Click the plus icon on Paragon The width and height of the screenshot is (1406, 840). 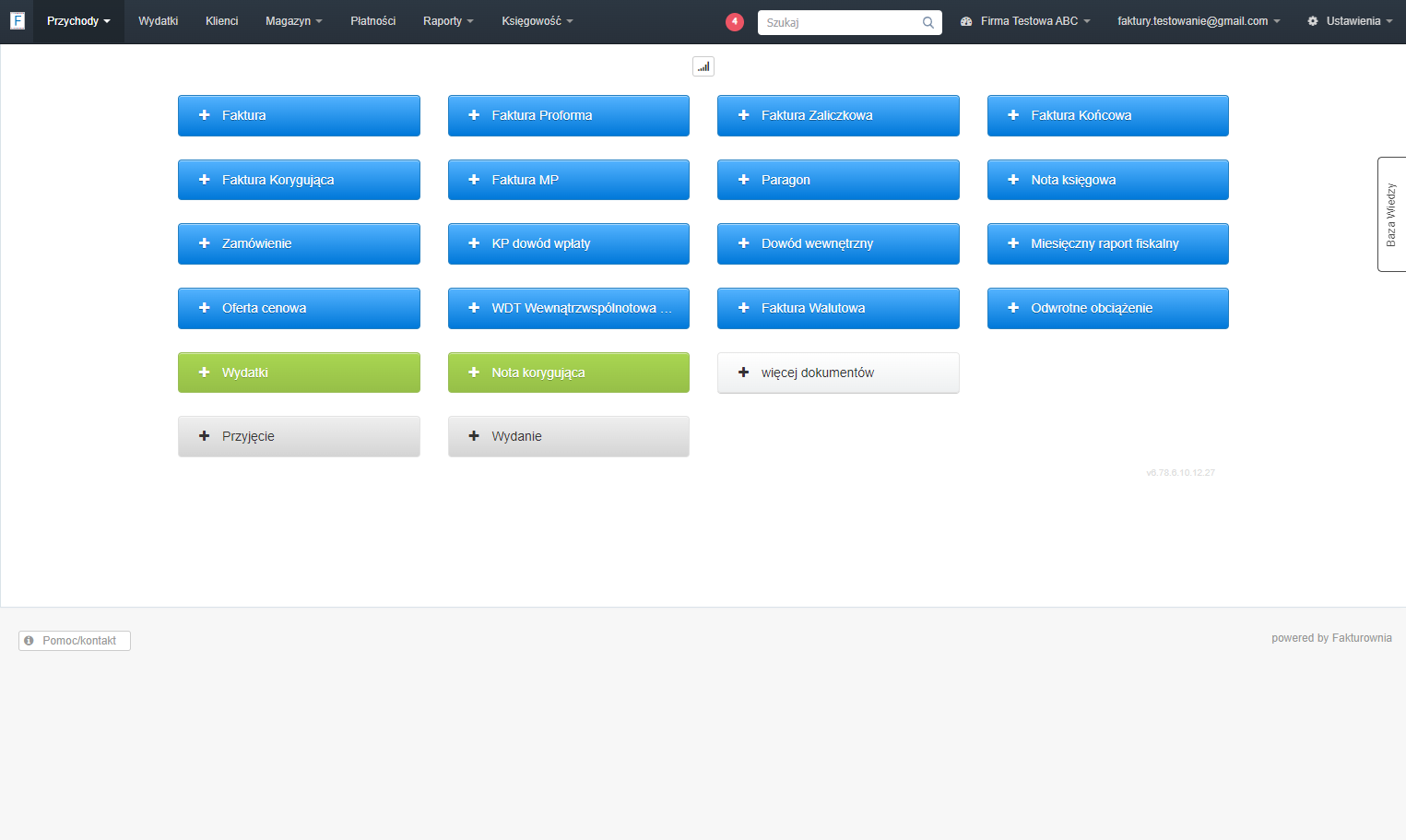click(744, 180)
